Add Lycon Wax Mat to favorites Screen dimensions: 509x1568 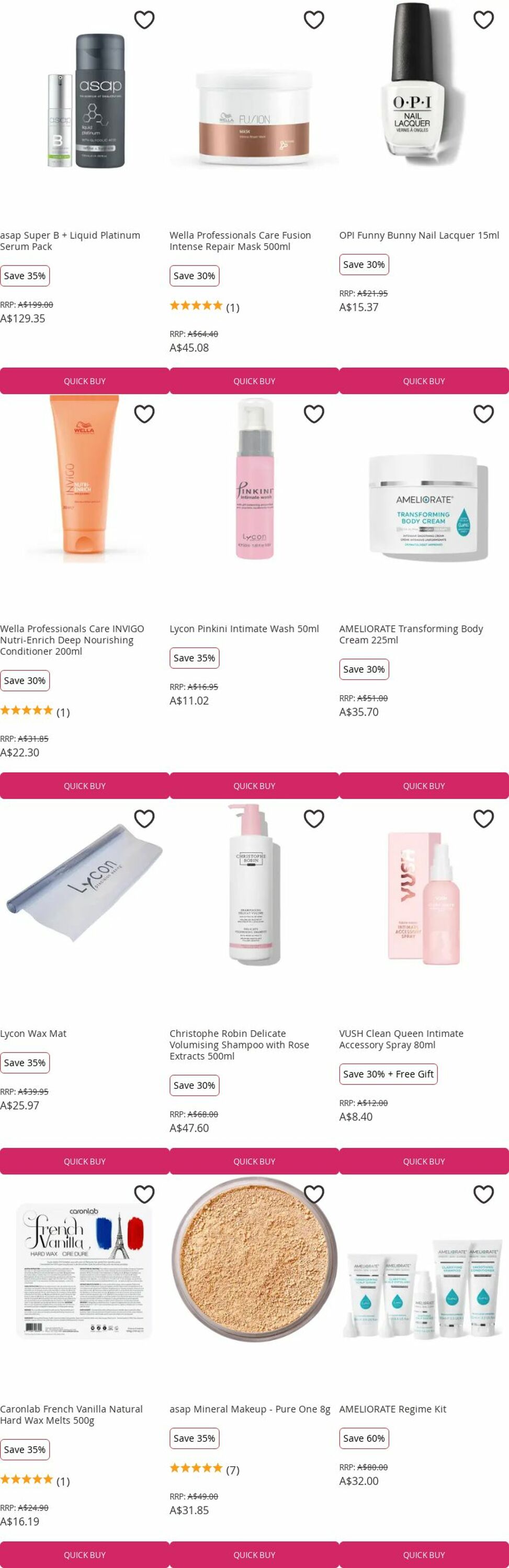pos(144,818)
